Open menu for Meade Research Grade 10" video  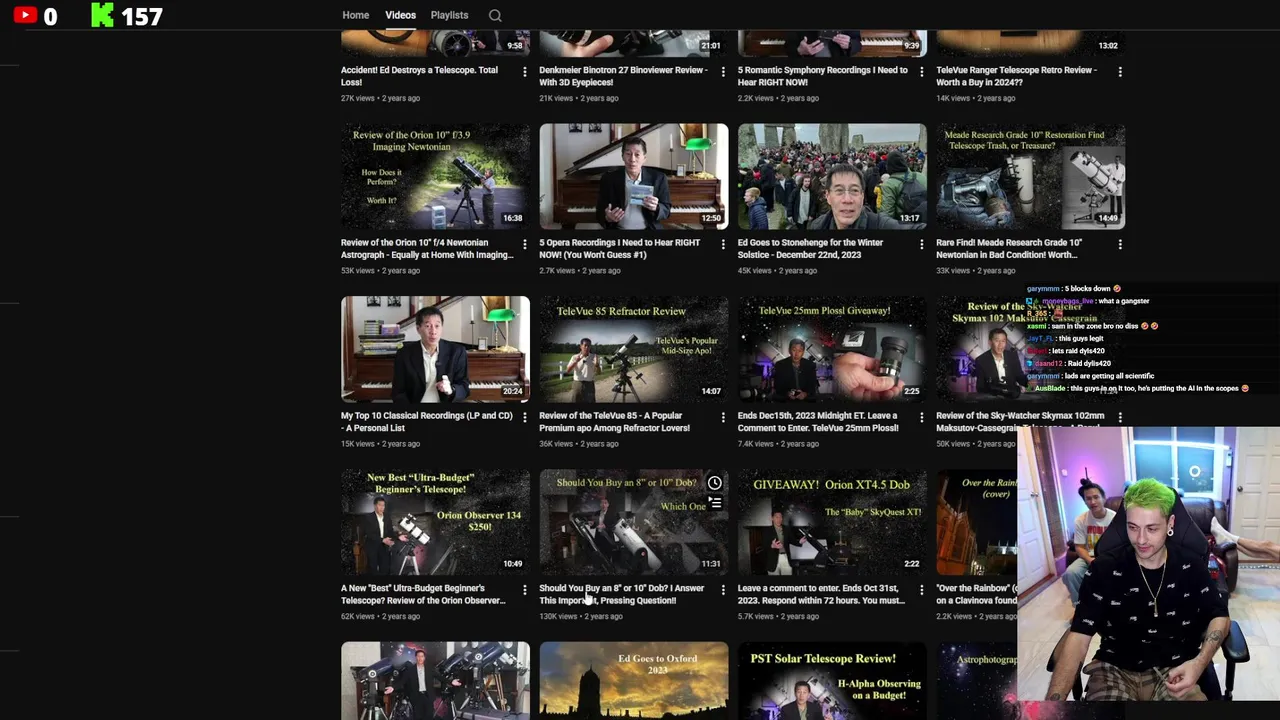coord(1120,244)
